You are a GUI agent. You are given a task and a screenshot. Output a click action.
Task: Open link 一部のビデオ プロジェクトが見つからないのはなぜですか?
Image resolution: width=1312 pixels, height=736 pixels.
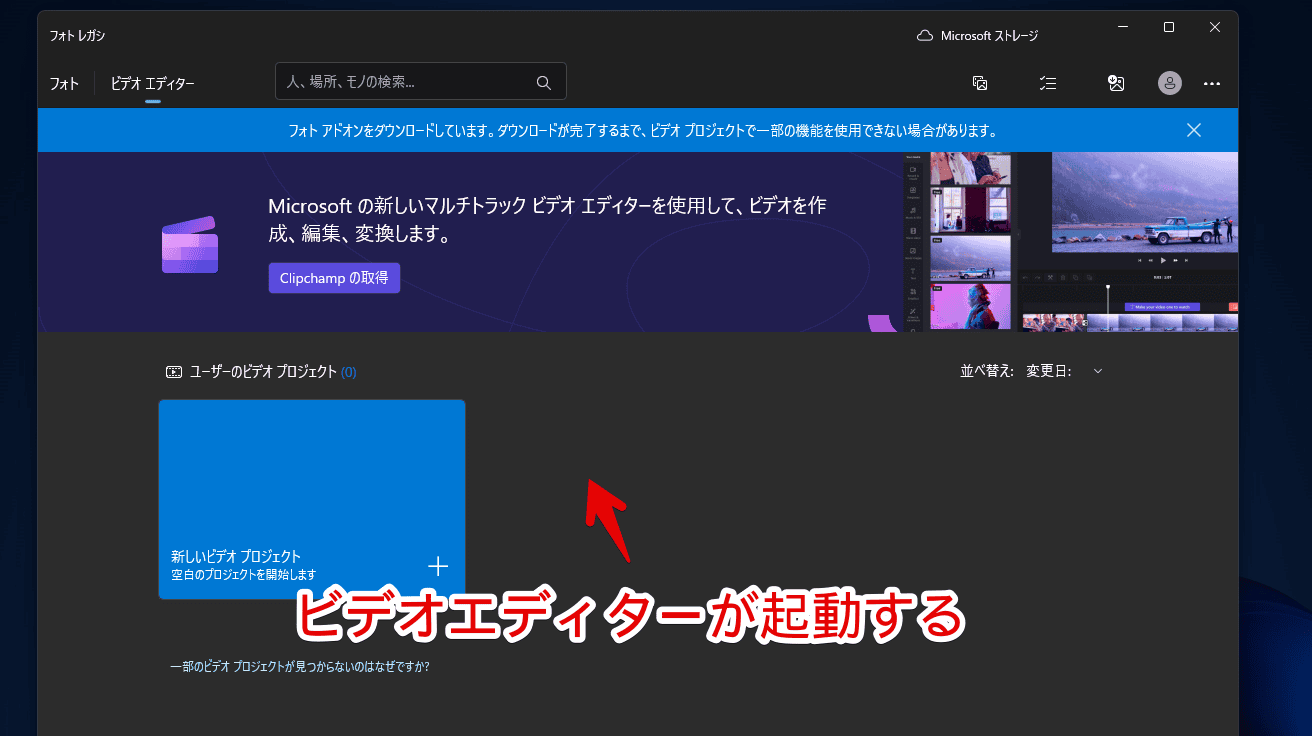pyautogui.click(x=299, y=666)
